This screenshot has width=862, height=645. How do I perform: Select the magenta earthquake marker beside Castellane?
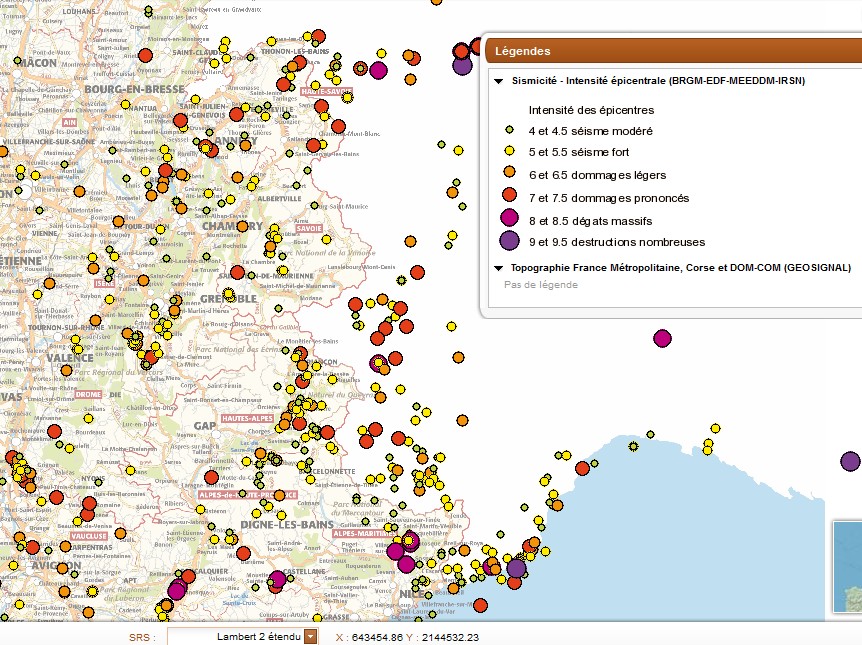(x=278, y=579)
